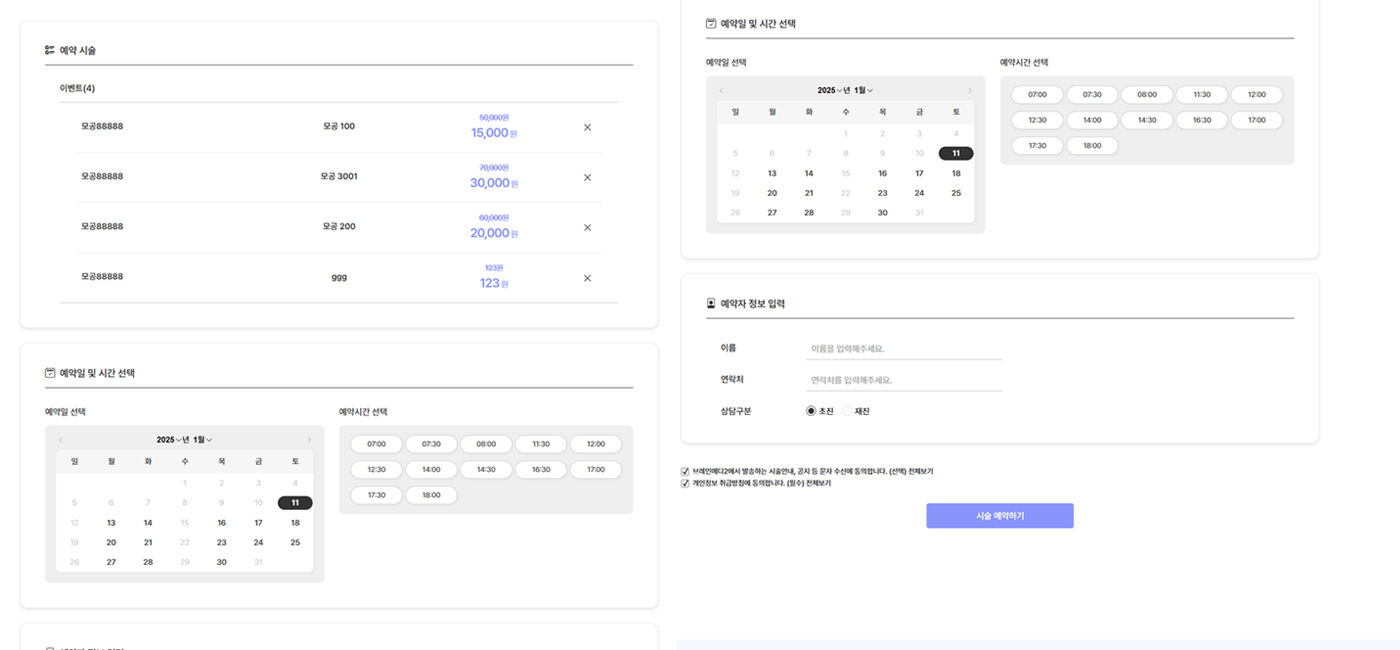The height and width of the screenshot is (650, 1400).
Task: Focus the 연락처 input field
Action: [x=904, y=380]
